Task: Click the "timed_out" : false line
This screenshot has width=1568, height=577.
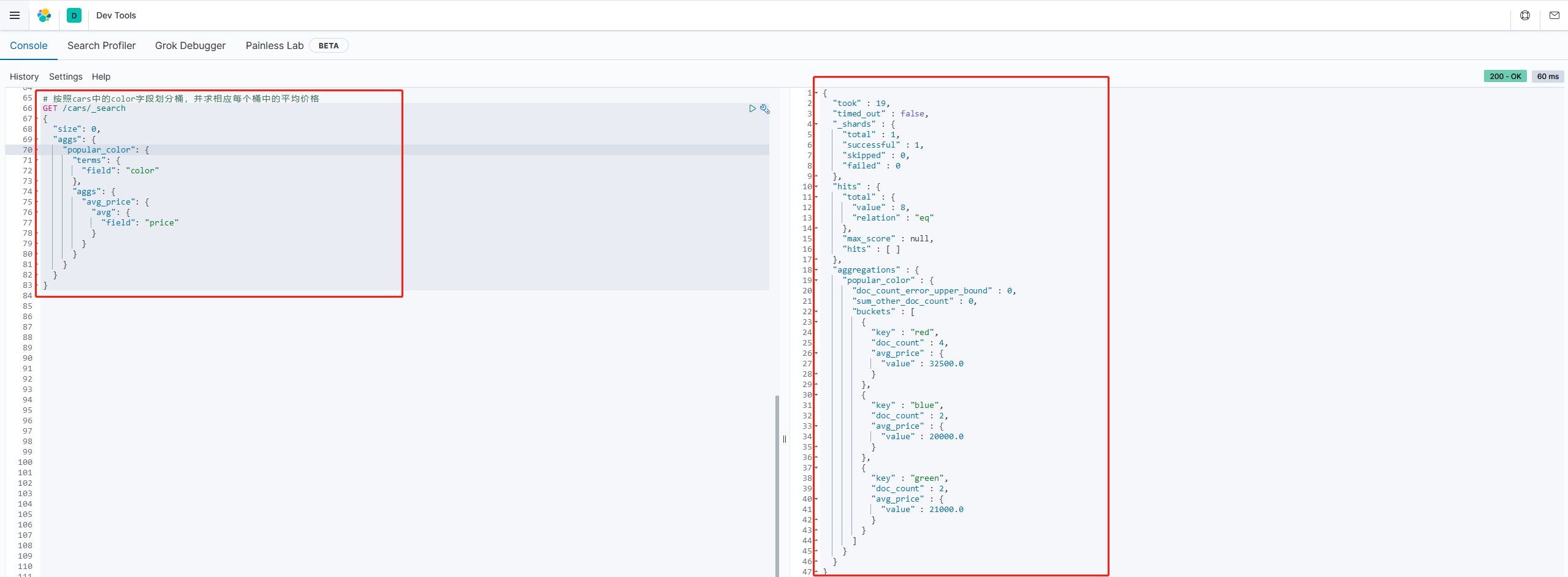Action: click(880, 114)
